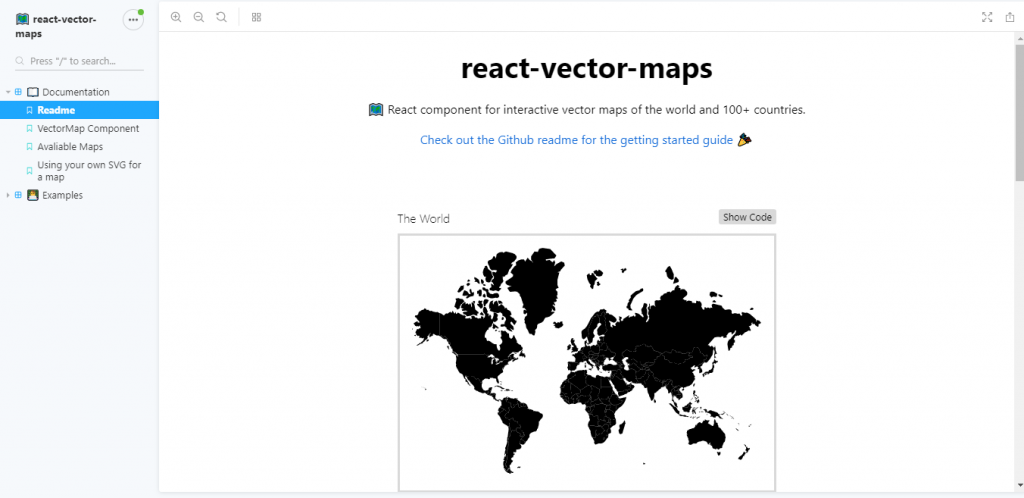This screenshot has width=1024, height=498.
Task: Click the scrollbar up arrow
Action: [x=1019, y=37]
